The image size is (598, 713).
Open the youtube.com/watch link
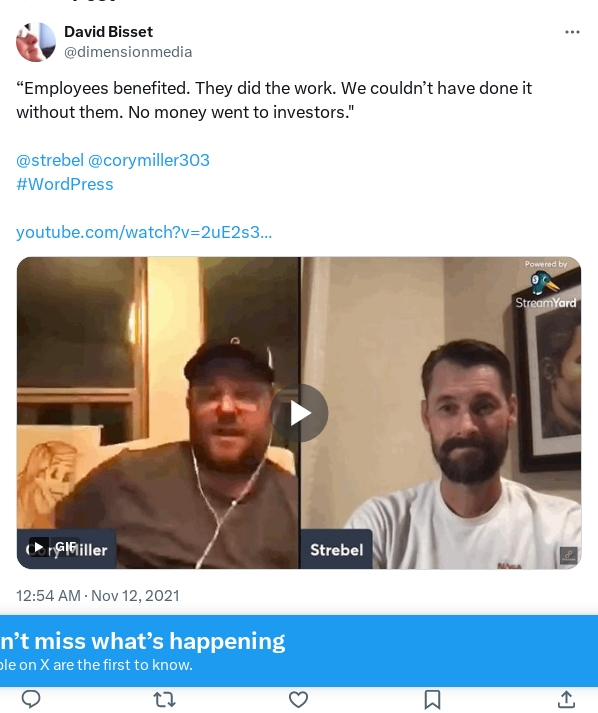coord(144,232)
